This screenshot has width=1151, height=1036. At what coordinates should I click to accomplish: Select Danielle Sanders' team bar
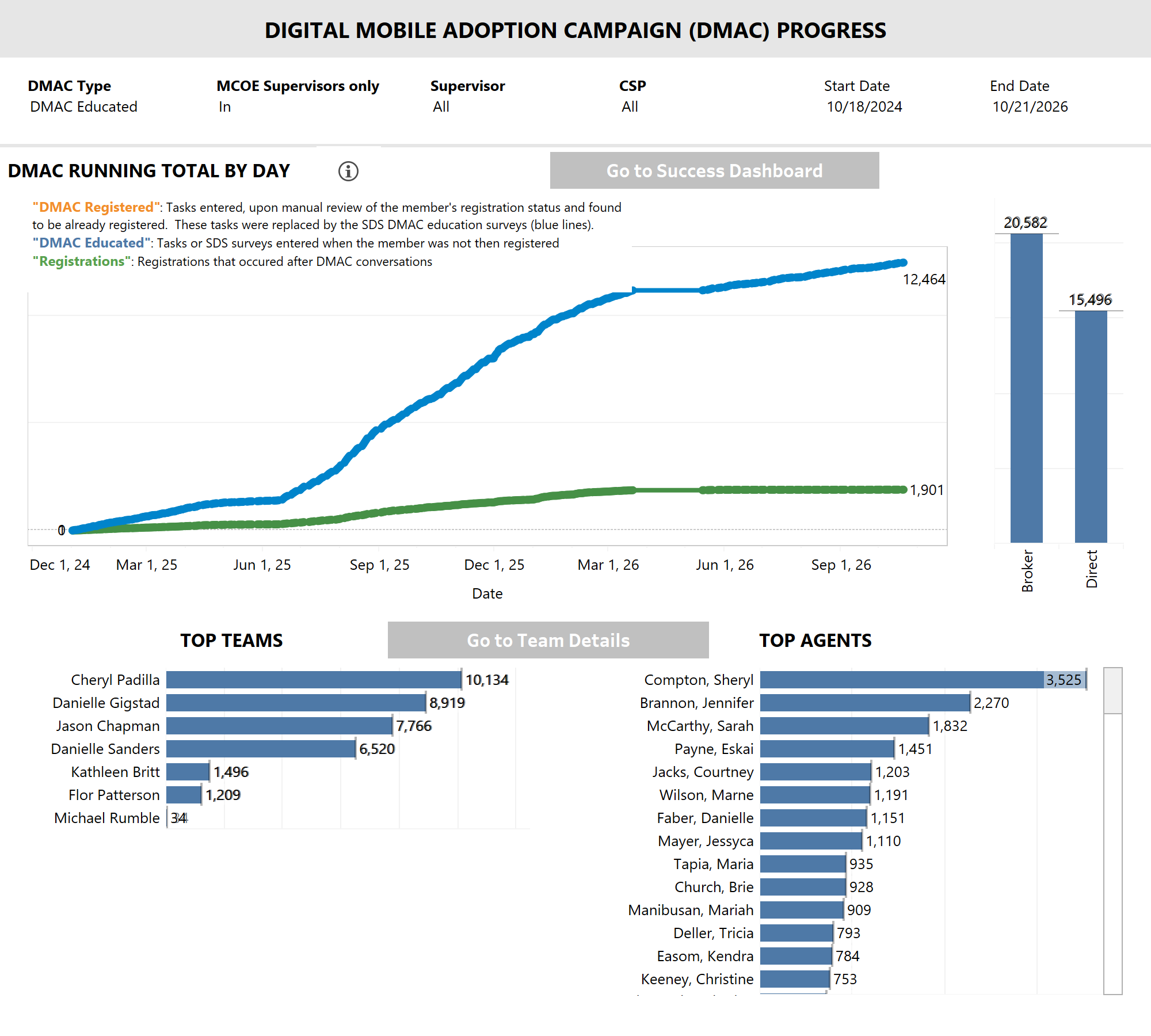[x=261, y=749]
